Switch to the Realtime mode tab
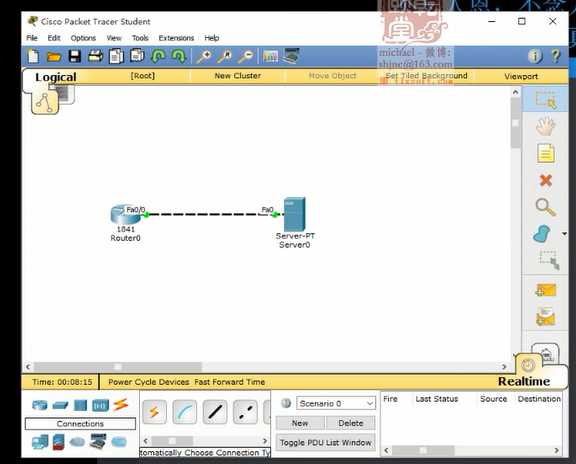The width and height of the screenshot is (576, 464). 524,381
